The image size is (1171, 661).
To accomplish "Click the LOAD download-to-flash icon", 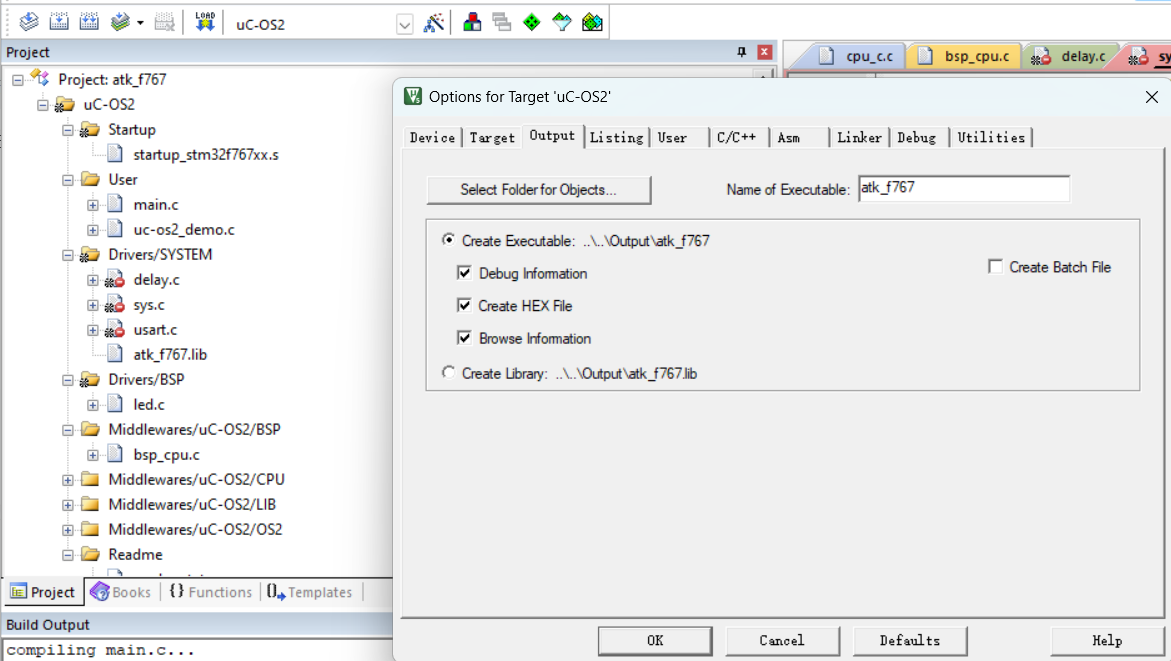I will [x=205, y=22].
